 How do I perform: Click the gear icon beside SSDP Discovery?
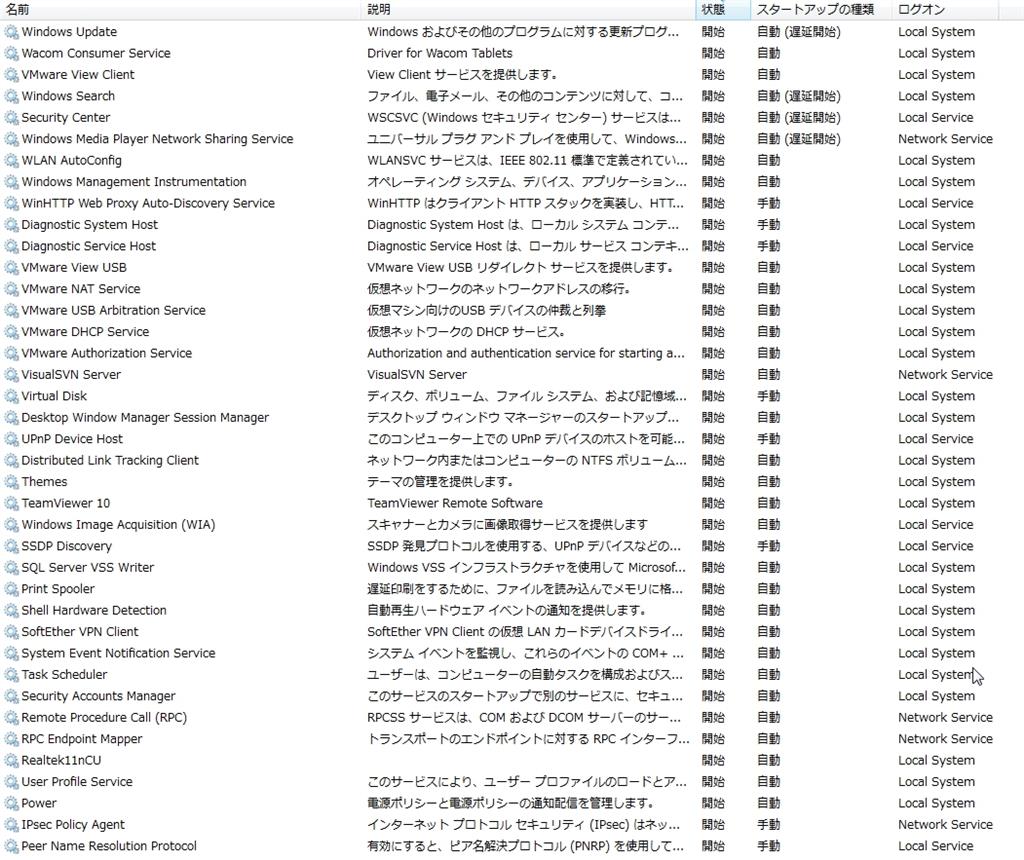11,547
